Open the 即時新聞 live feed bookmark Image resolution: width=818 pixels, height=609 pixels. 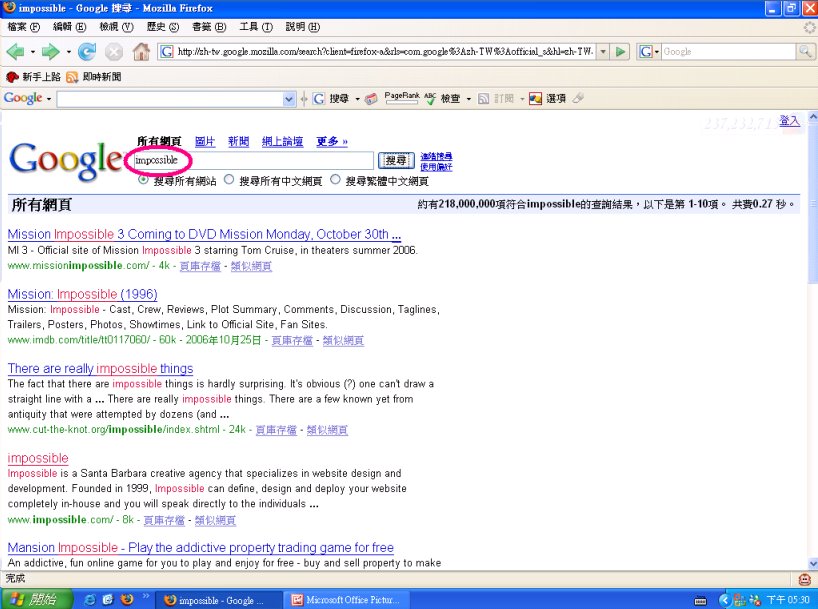[x=94, y=77]
